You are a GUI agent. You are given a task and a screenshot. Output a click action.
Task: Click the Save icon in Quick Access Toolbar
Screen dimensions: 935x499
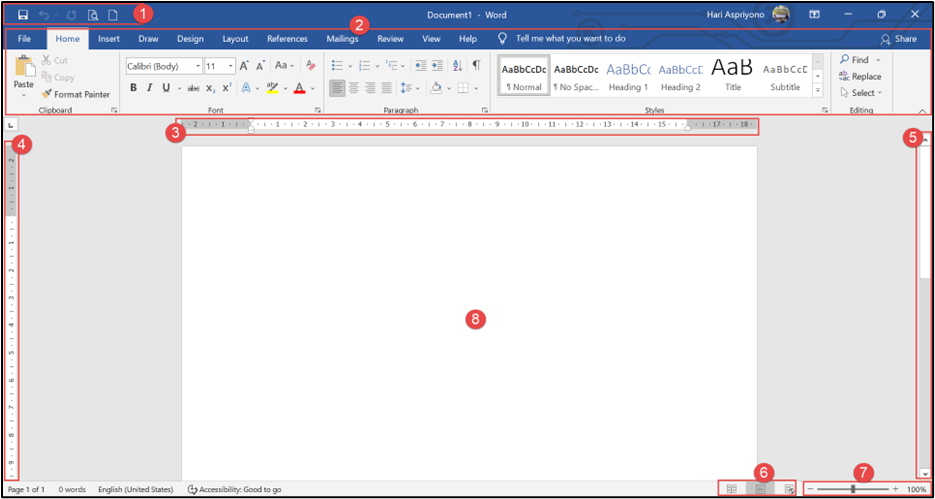point(22,15)
